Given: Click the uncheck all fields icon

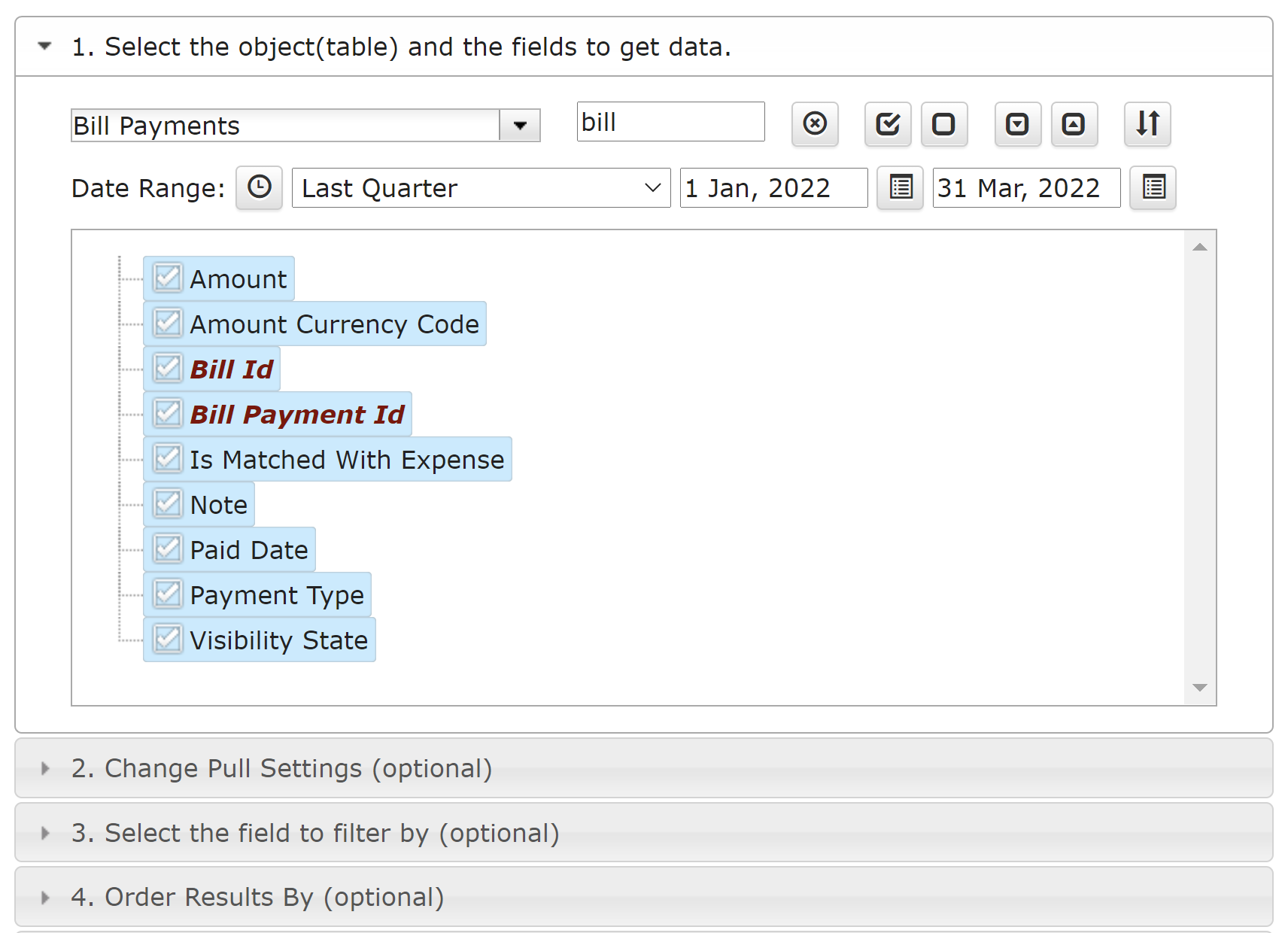Looking at the screenshot, I should 944,123.
